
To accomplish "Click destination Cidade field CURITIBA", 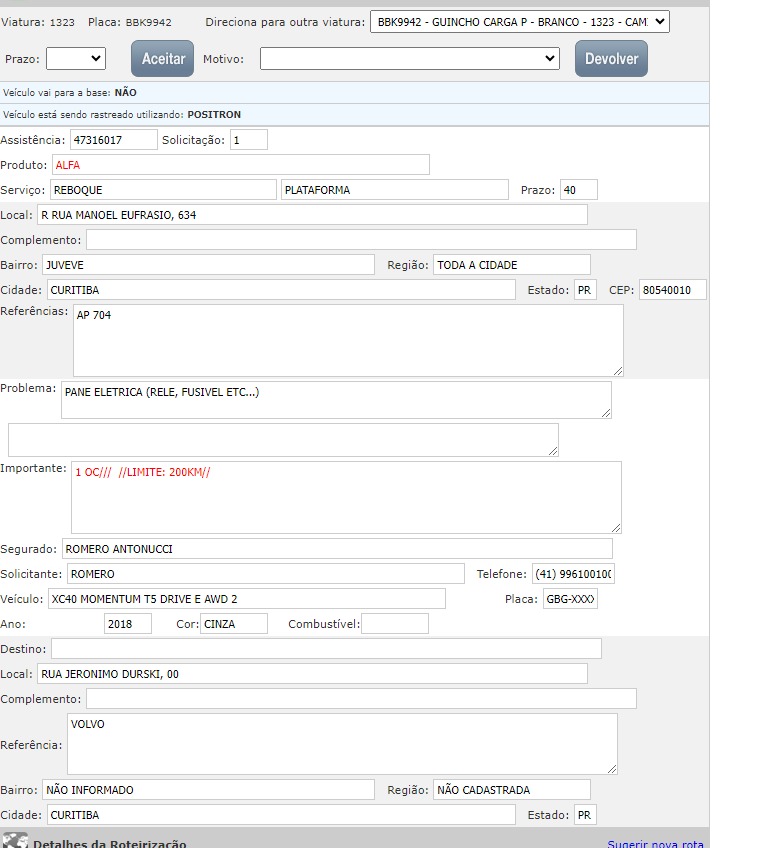I will click(281, 815).
